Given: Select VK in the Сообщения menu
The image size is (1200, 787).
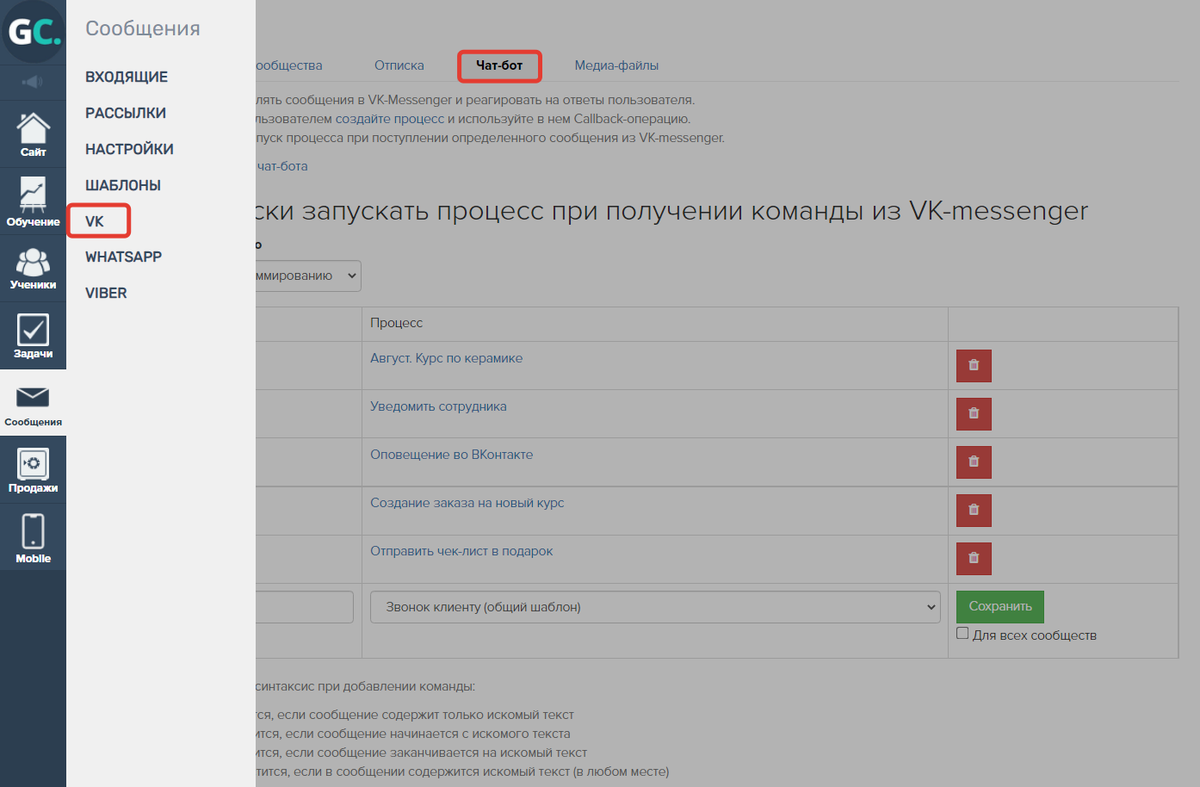Looking at the screenshot, I should pyautogui.click(x=95, y=221).
